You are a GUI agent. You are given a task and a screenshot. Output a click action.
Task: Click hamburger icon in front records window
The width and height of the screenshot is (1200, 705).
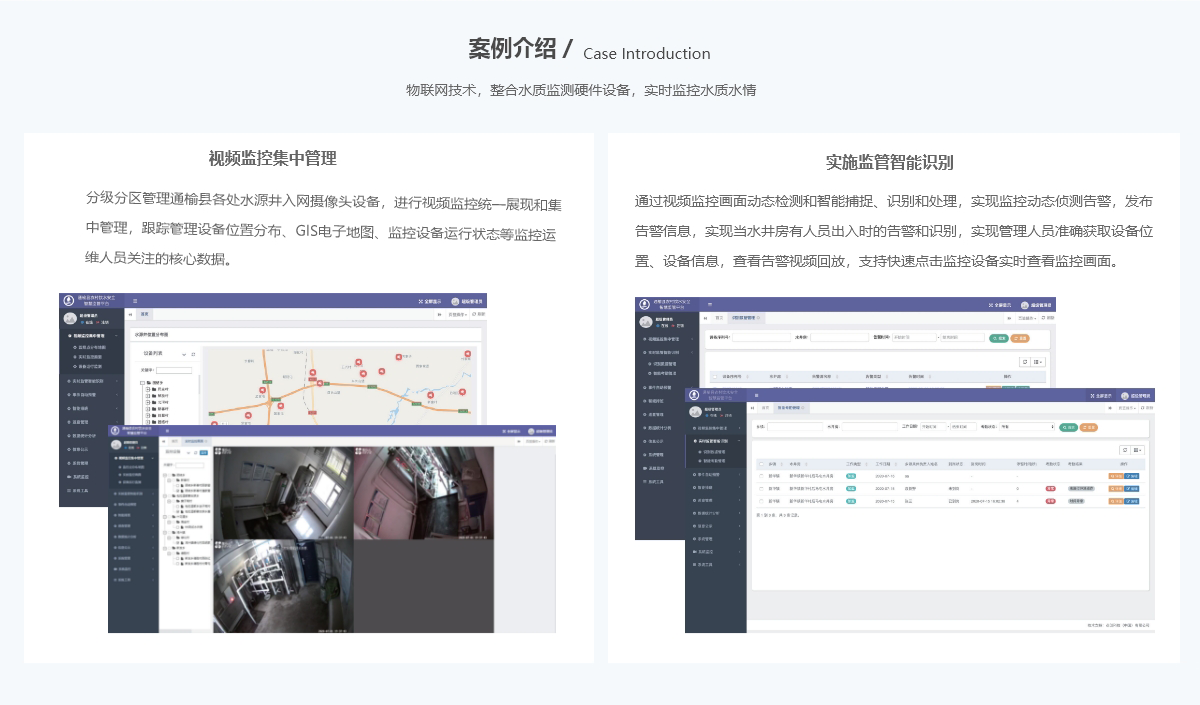pyautogui.click(x=757, y=395)
